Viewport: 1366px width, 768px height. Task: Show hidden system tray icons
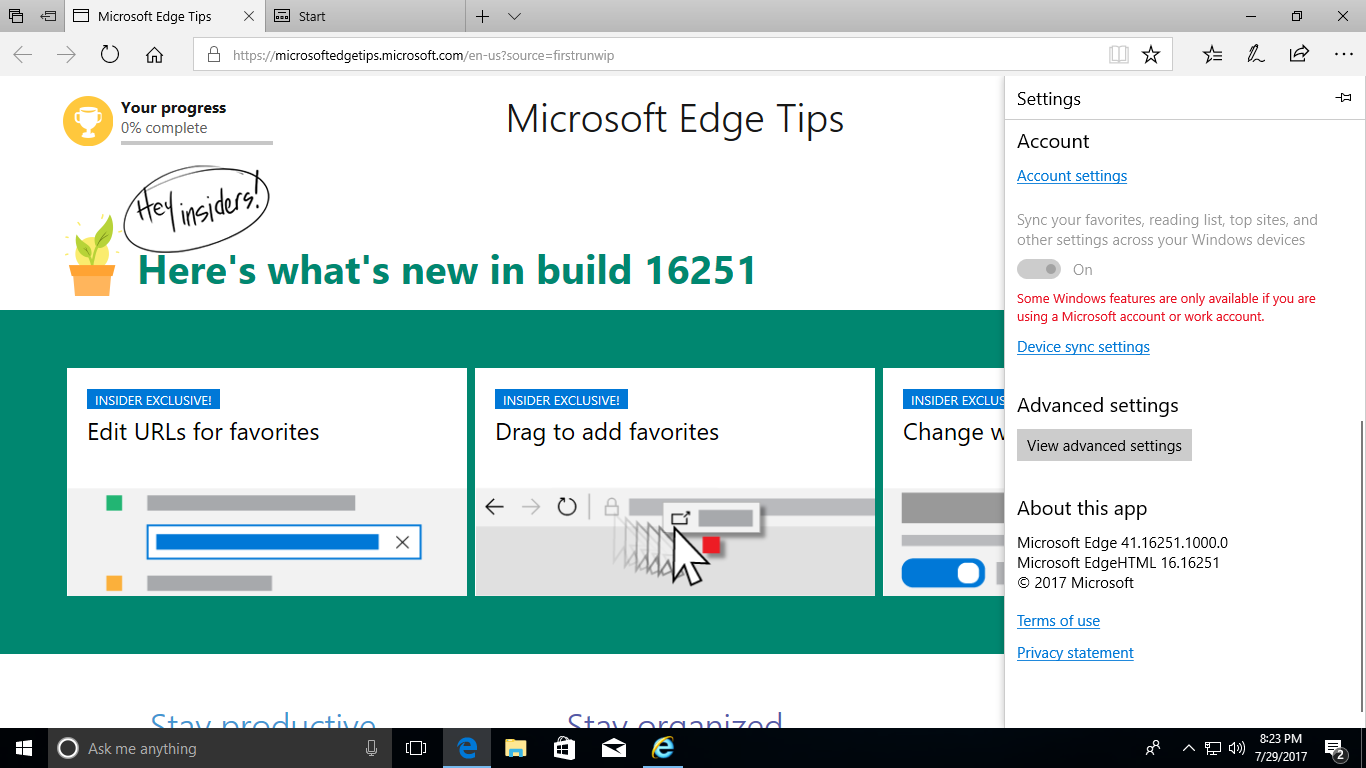click(x=1189, y=748)
